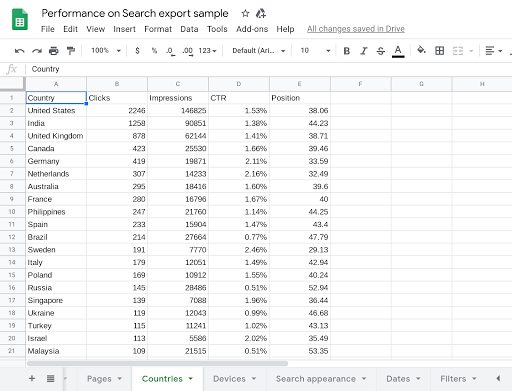Viewport: 512px width, 391px height.
Task: Open the more number formats 123 dropdown
Action: pos(207,51)
